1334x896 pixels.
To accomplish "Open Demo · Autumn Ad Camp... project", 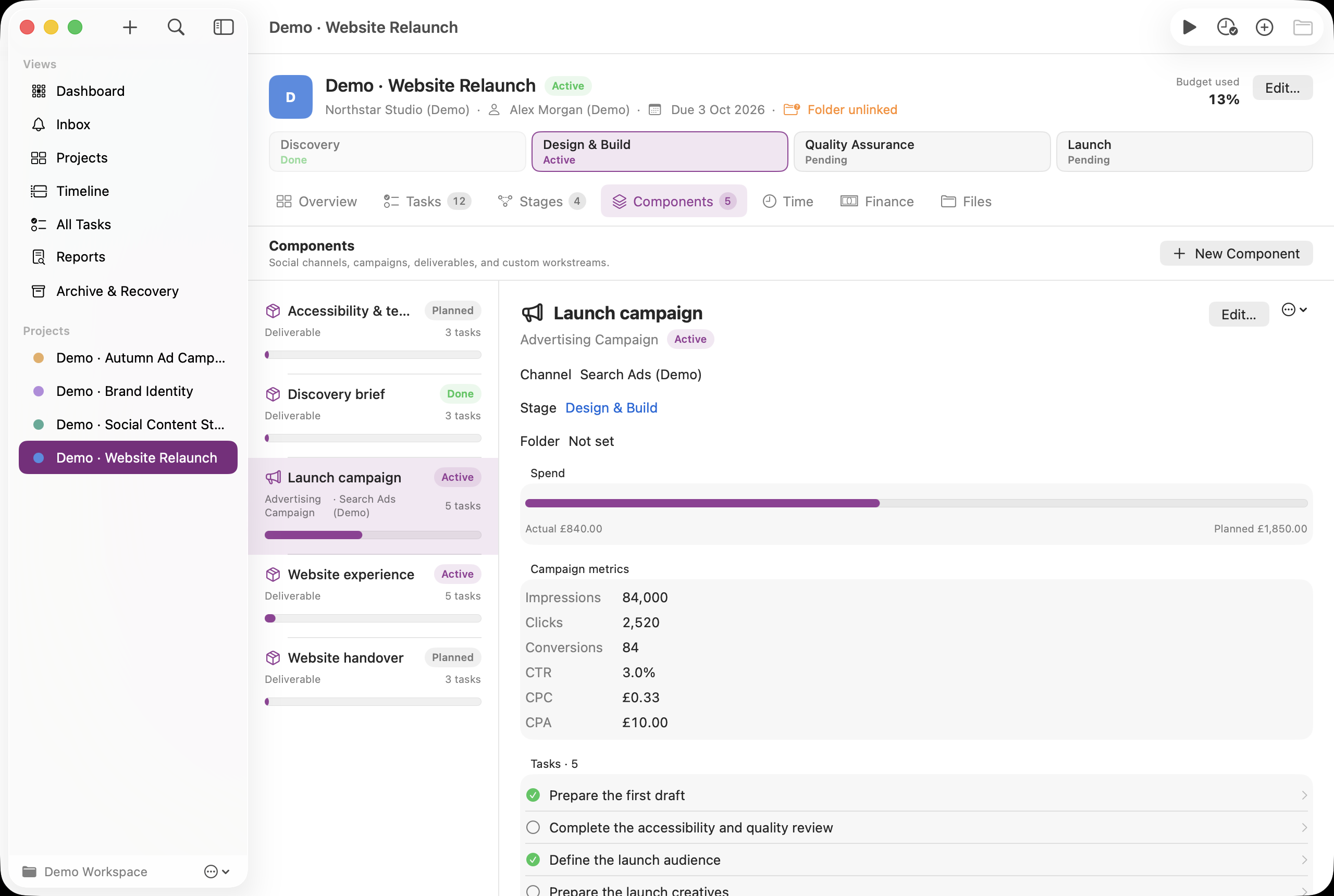I will pos(128,358).
